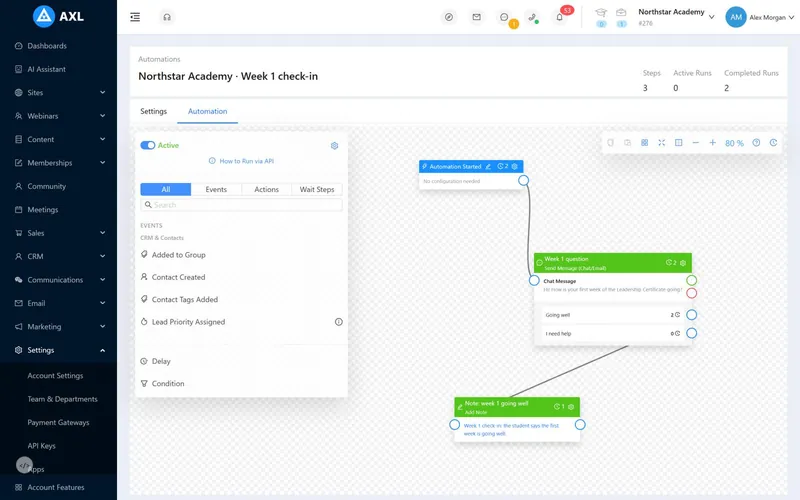Open the chat bubble icon in the header
This screenshot has width=800, height=500.
[x=504, y=17]
